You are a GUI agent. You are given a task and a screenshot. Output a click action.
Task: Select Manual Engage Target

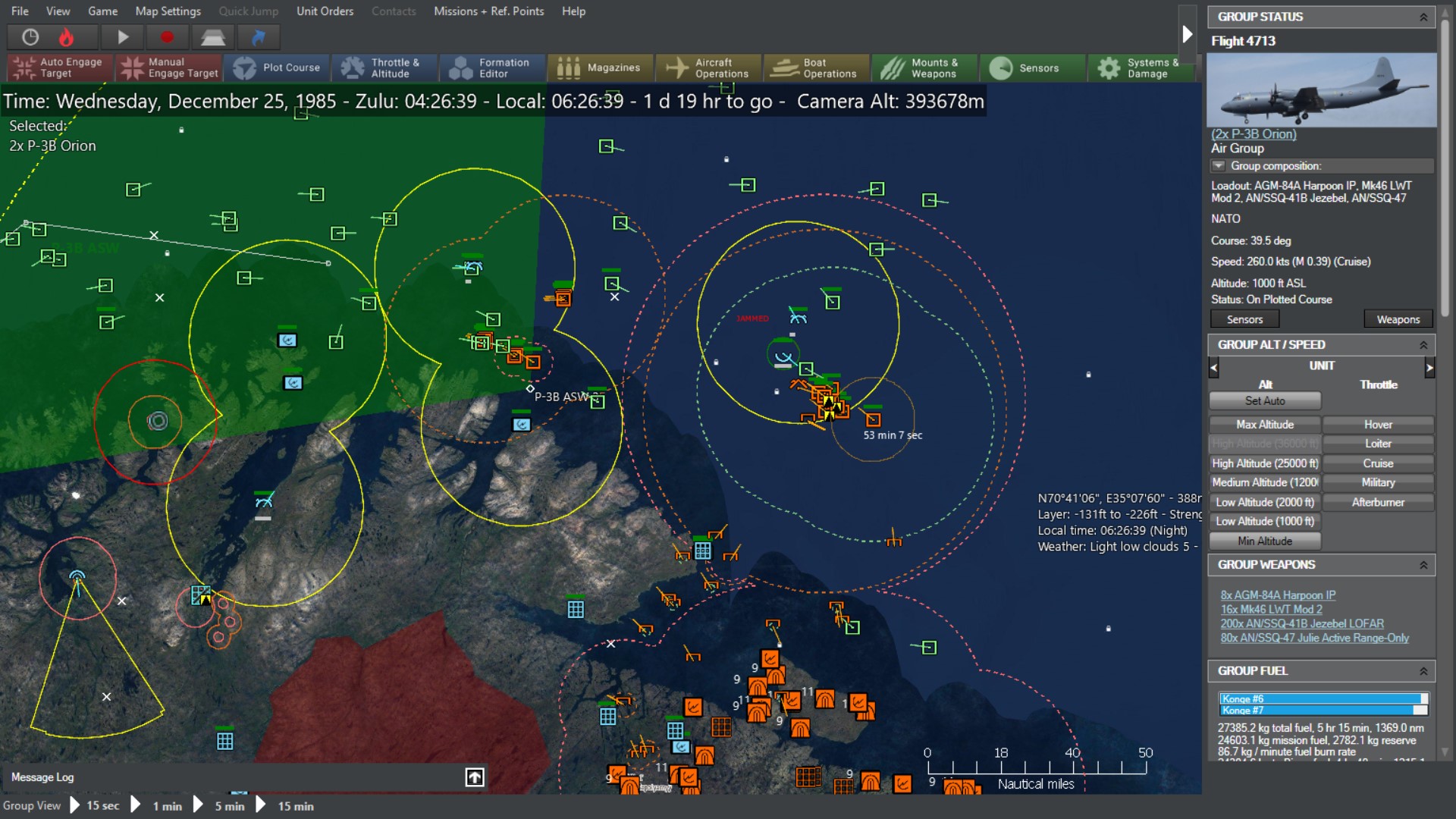coord(168,67)
